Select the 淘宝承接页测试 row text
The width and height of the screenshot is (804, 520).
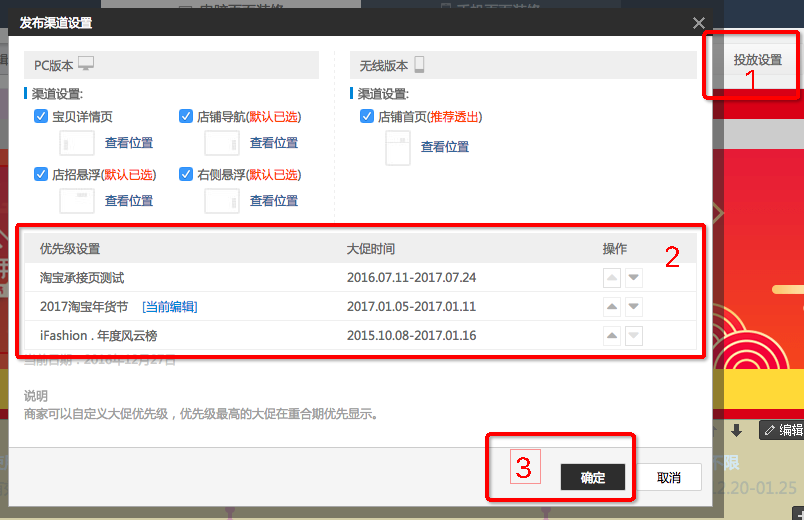pos(82,278)
